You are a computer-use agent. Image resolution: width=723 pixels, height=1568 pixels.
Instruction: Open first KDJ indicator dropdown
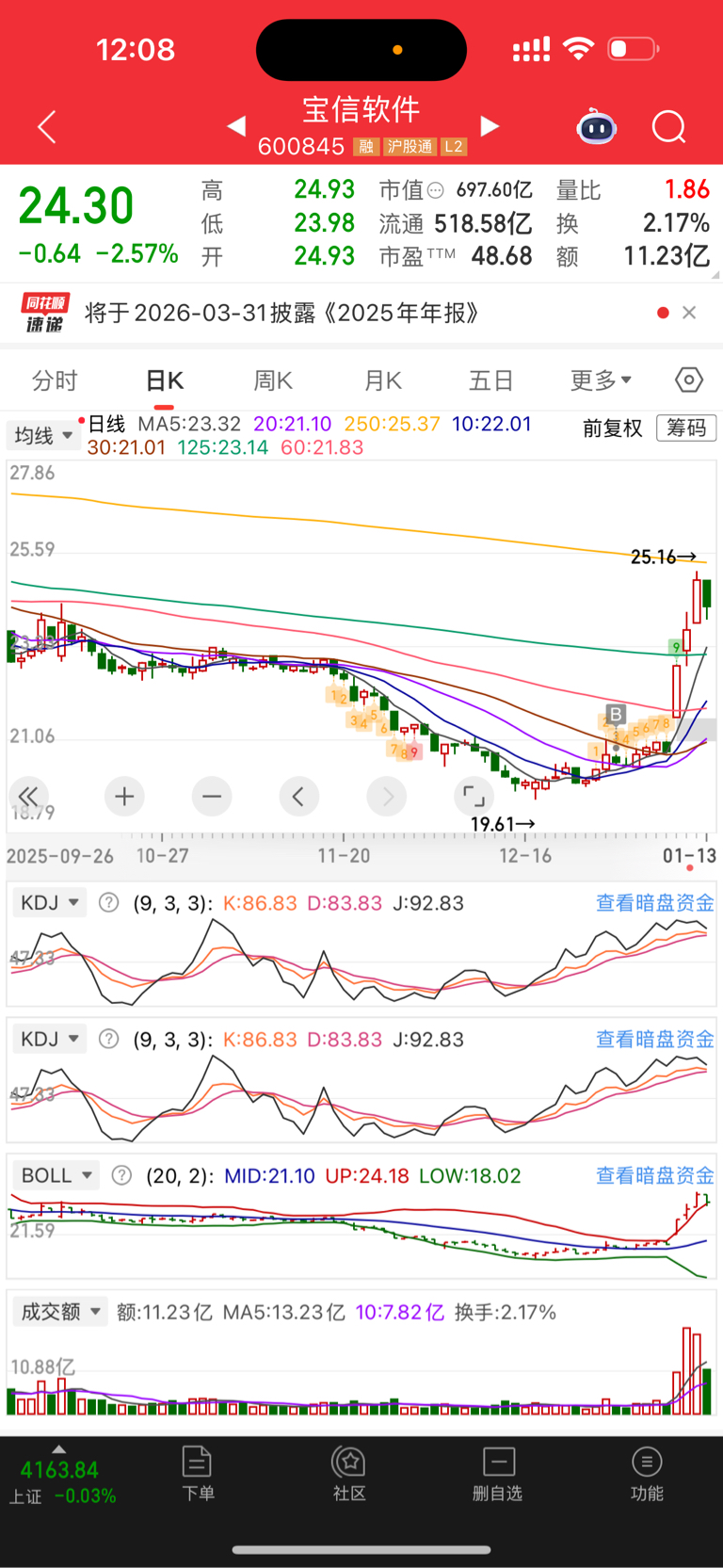[50, 903]
